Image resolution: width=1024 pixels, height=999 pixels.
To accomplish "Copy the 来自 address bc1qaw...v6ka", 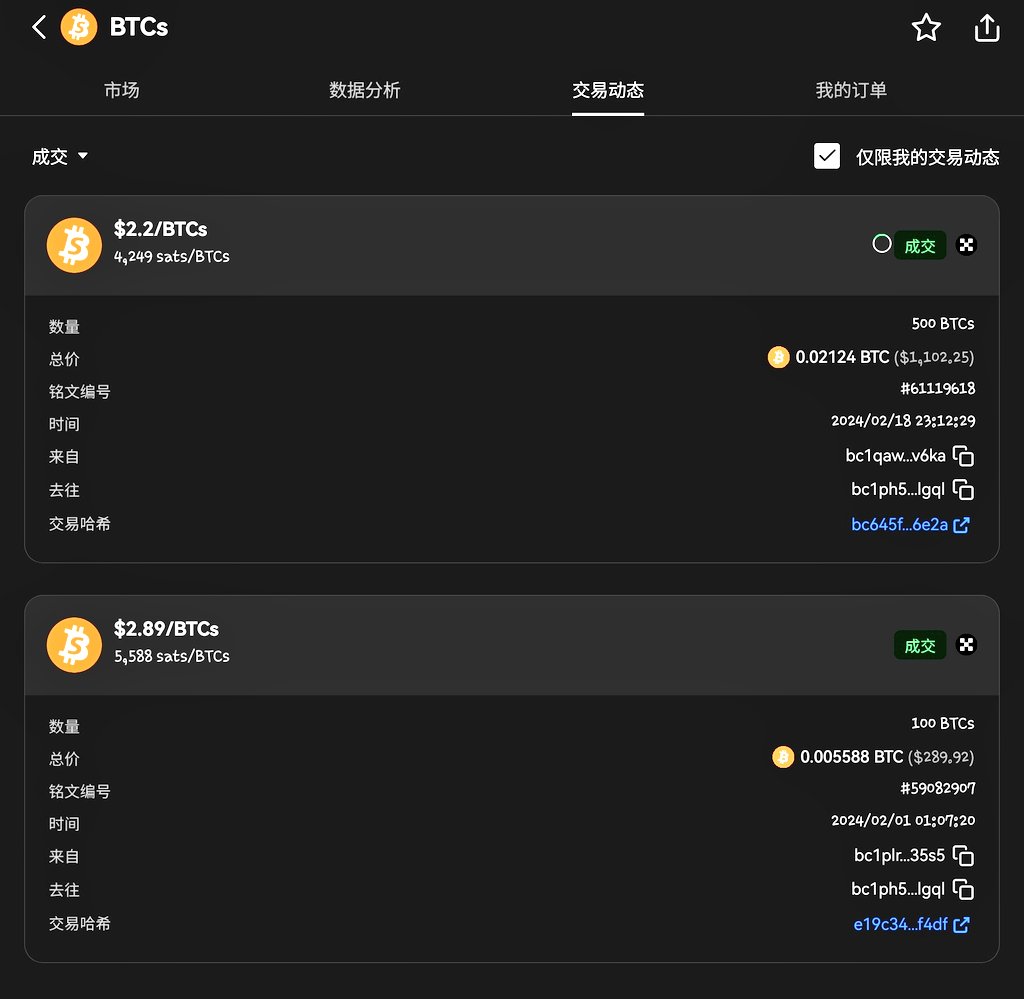I will [x=963, y=456].
